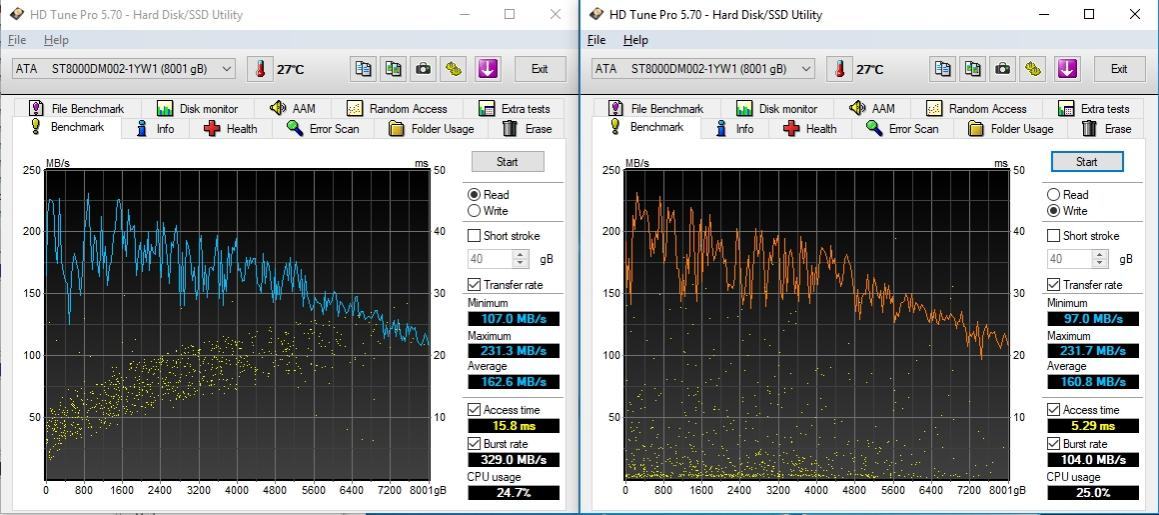Viewport: 1159px width, 515px height.
Task: Click short stroke size stepper in left window
Action: coord(521,259)
